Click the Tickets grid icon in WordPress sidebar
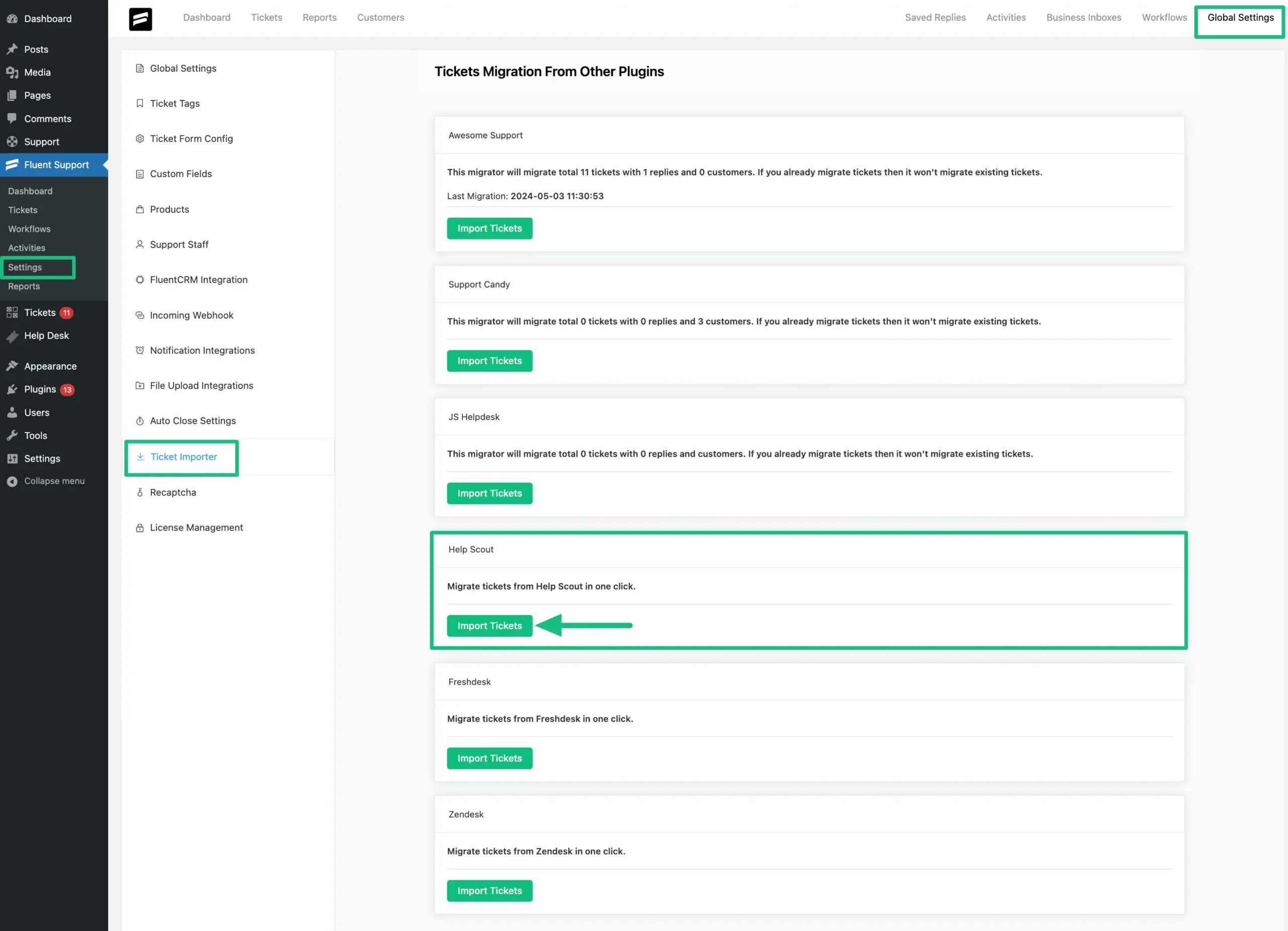 coord(12,312)
